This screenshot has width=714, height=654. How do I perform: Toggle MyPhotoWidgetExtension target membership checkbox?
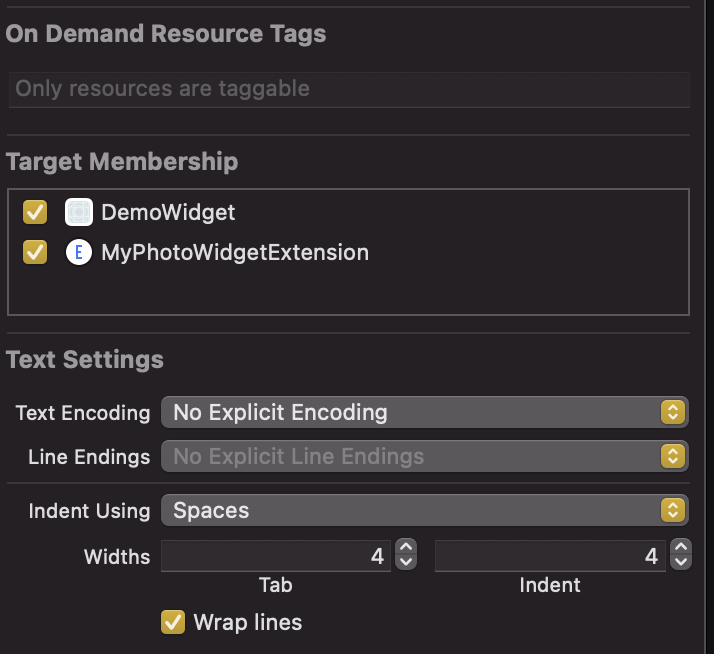(35, 252)
